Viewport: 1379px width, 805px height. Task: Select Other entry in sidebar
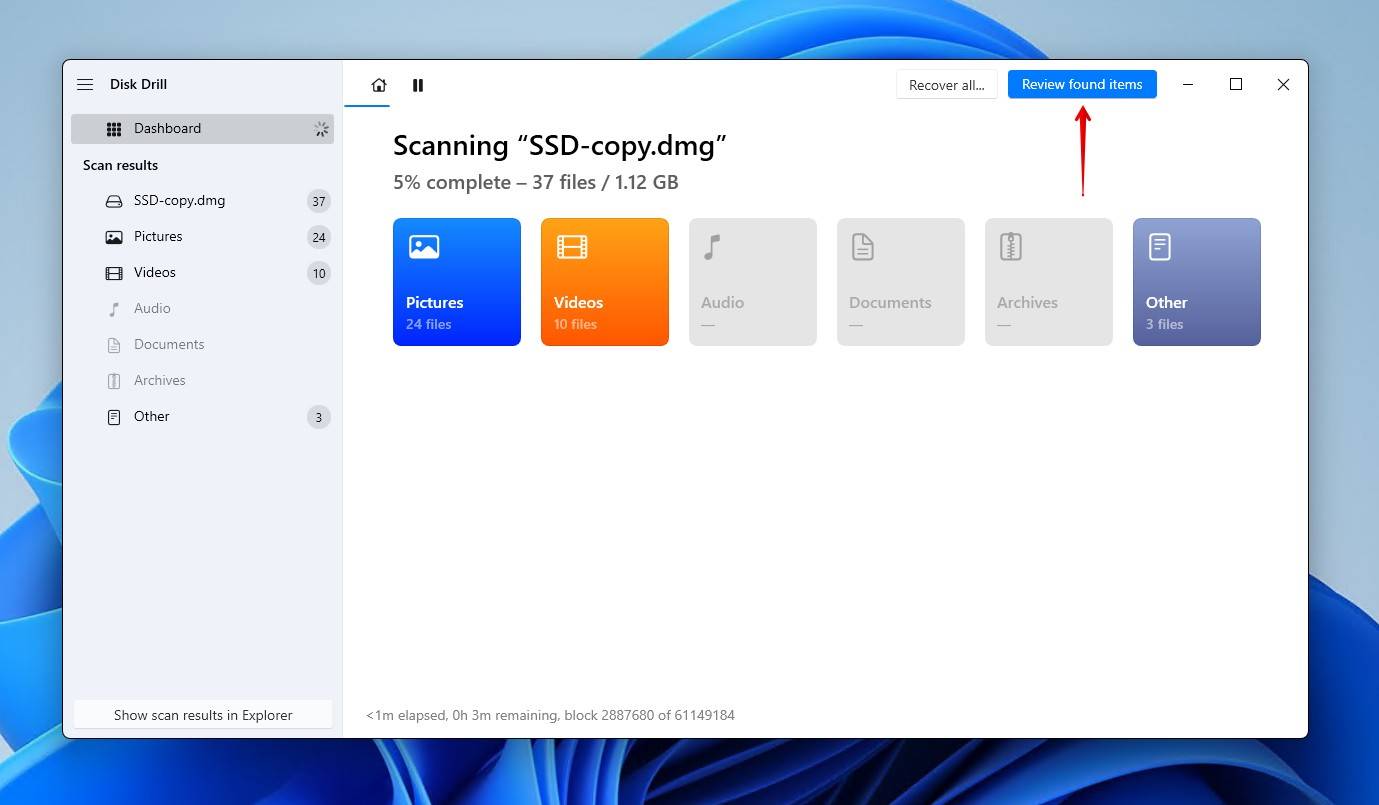point(202,417)
